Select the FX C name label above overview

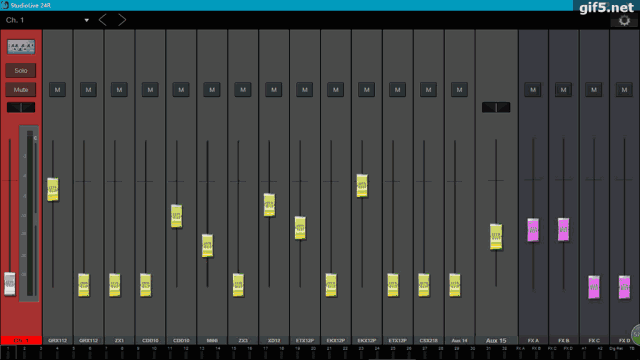coord(594,340)
